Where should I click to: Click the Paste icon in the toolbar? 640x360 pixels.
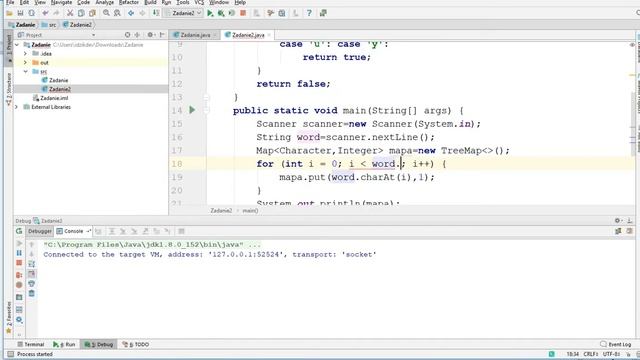coord(92,13)
